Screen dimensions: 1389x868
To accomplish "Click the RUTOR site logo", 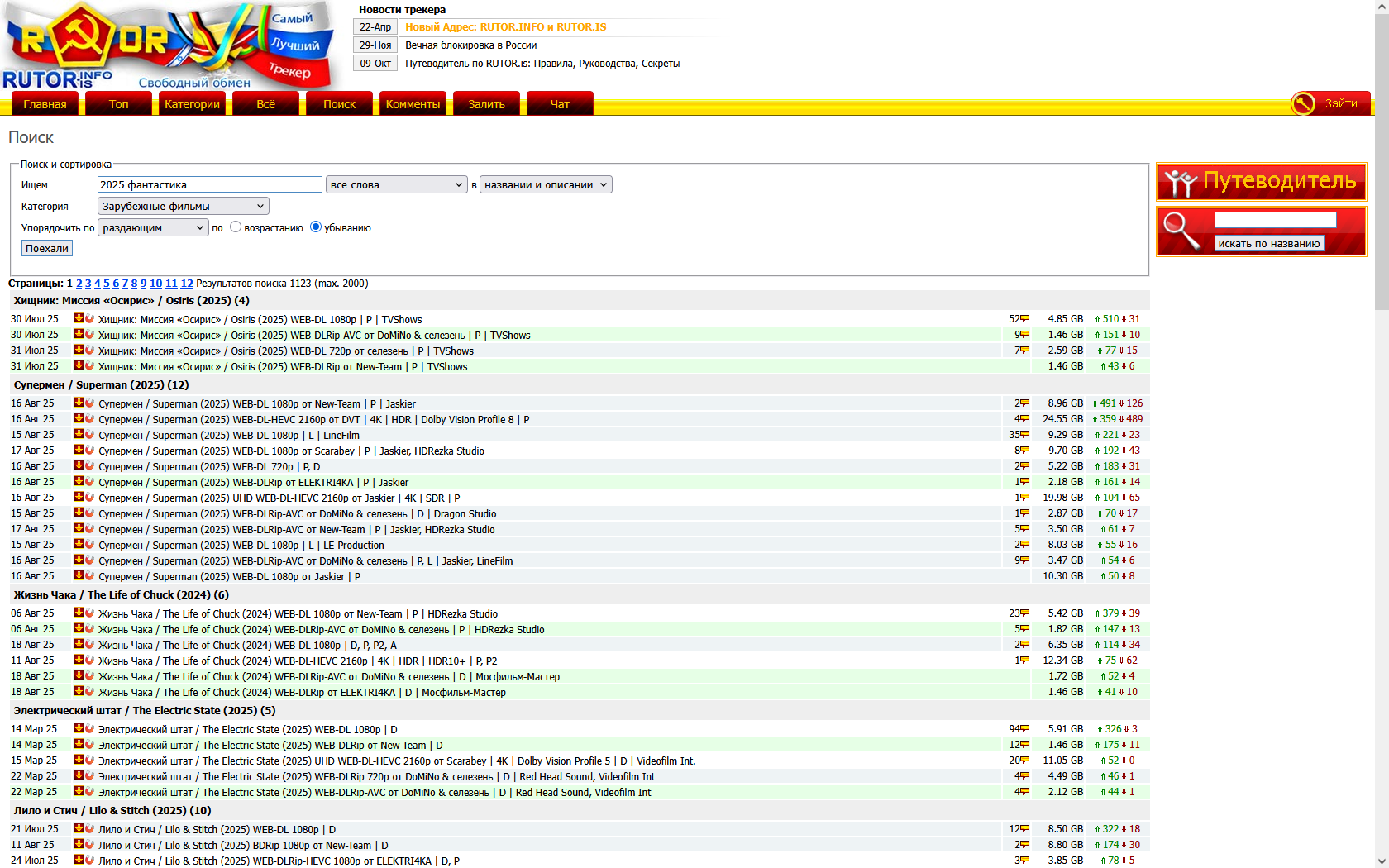I will 169,45.
